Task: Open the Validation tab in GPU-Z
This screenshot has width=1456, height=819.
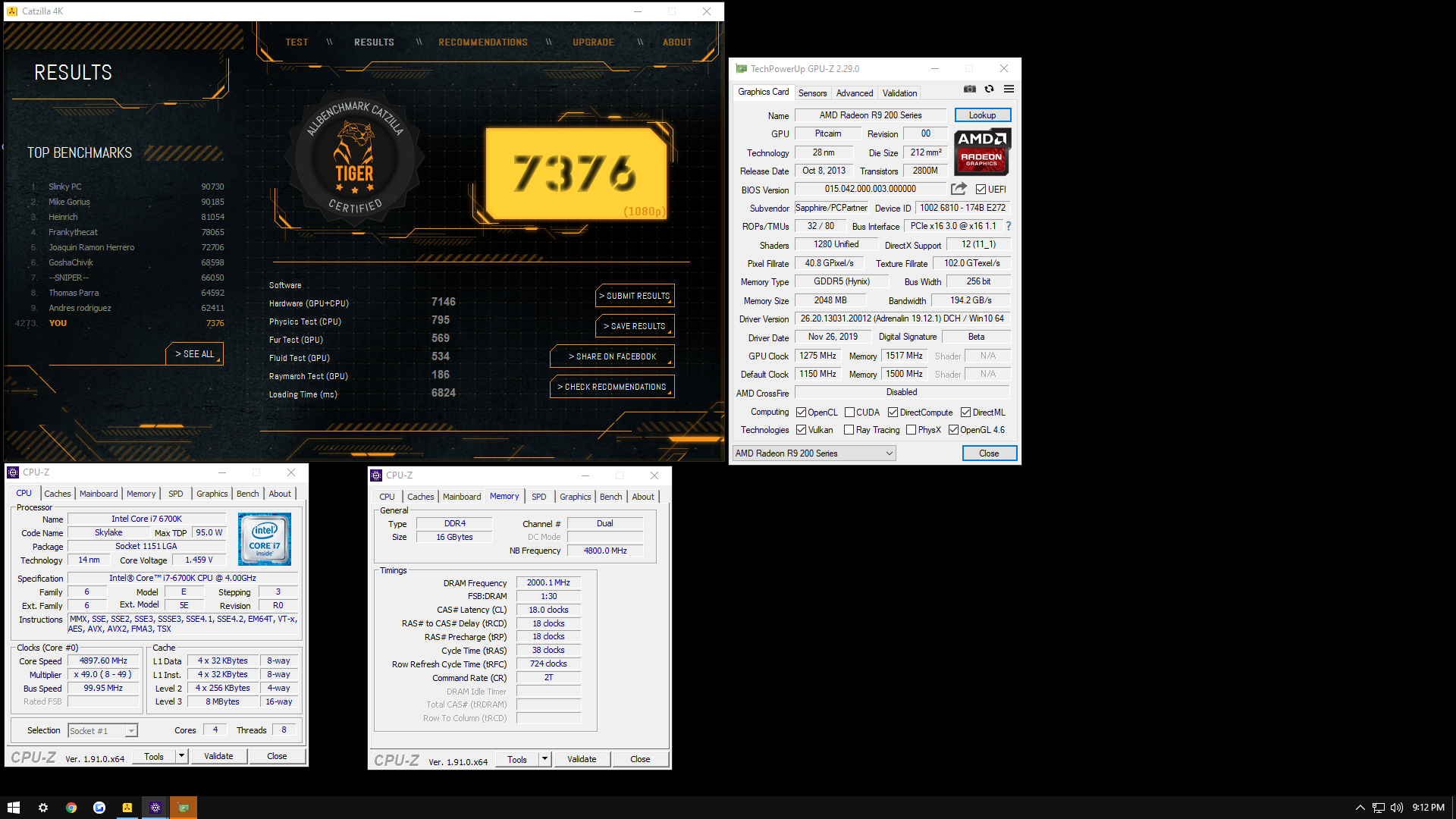Action: tap(899, 93)
